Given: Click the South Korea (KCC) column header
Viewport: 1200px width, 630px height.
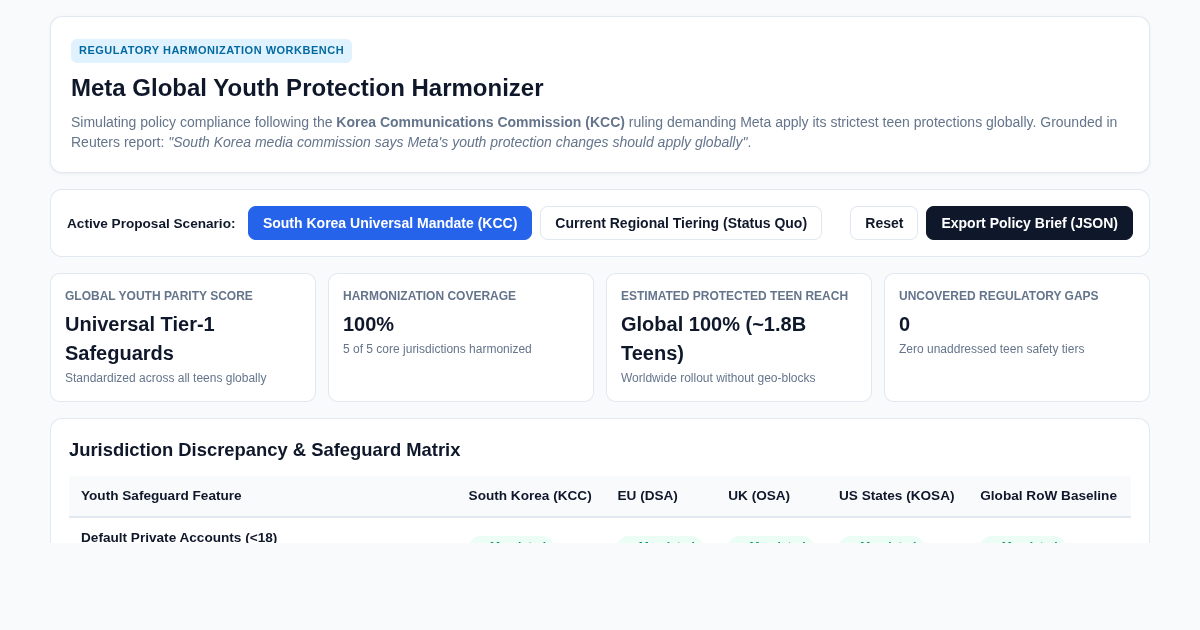Looking at the screenshot, I should (530, 496).
